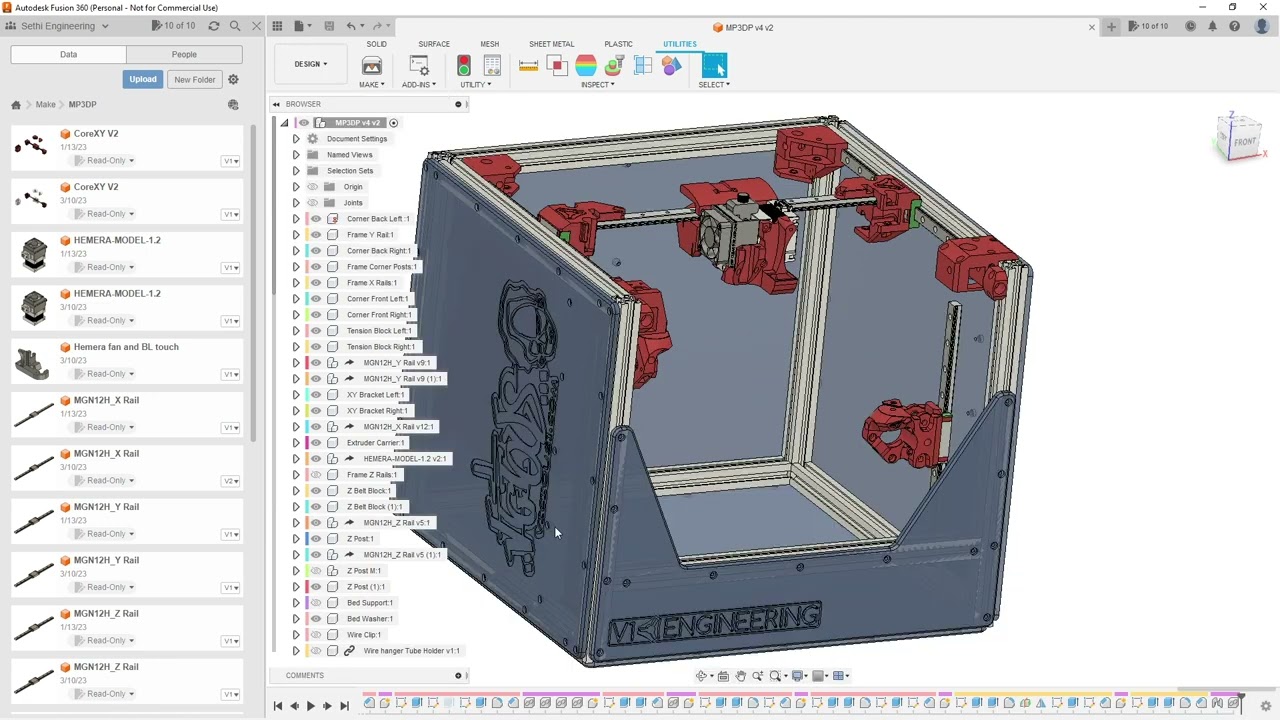Toggle visibility of Corner Back Left:1
The image size is (1280, 720).
(316, 219)
